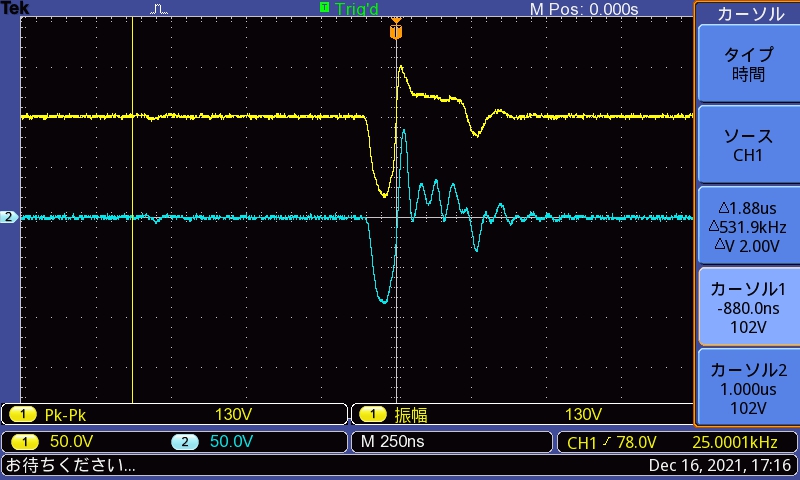The width and height of the screenshot is (800, 480).
Task: Click the green T trigger status icon
Action: click(324, 7)
